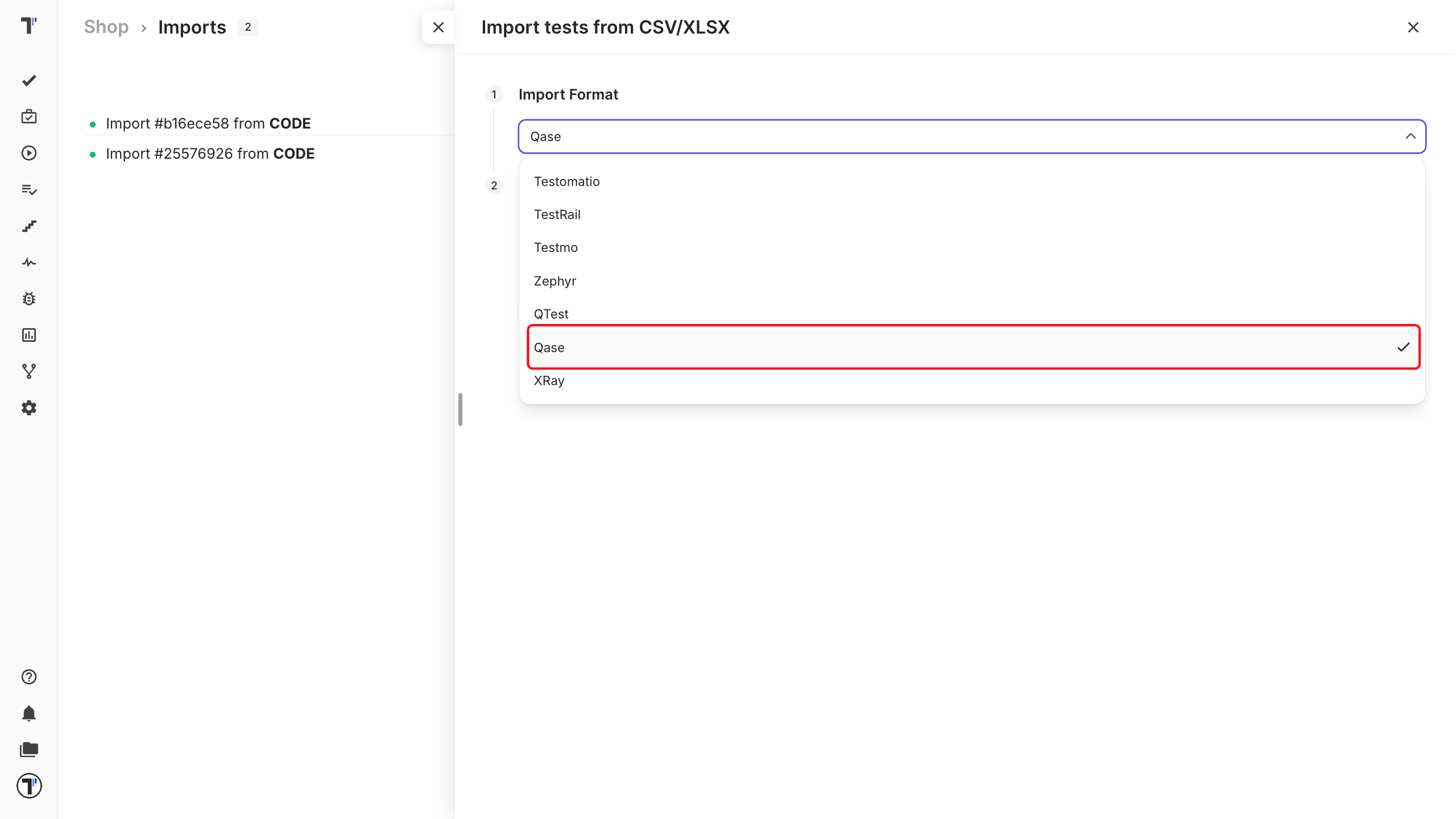Click step 2 indicator of import wizard
Image resolution: width=1456 pixels, height=819 pixels.
(x=494, y=185)
